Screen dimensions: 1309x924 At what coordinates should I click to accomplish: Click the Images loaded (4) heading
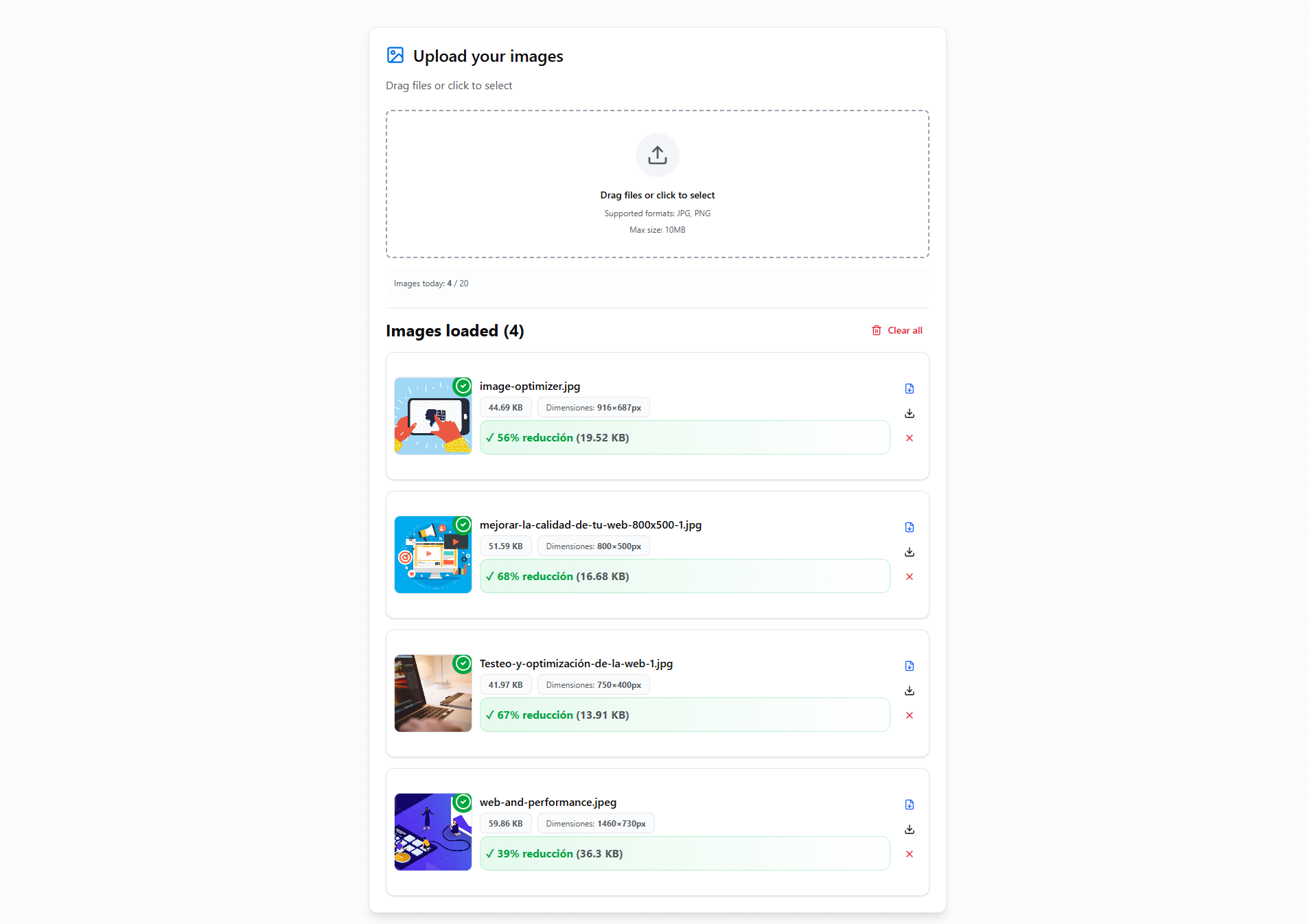455,331
